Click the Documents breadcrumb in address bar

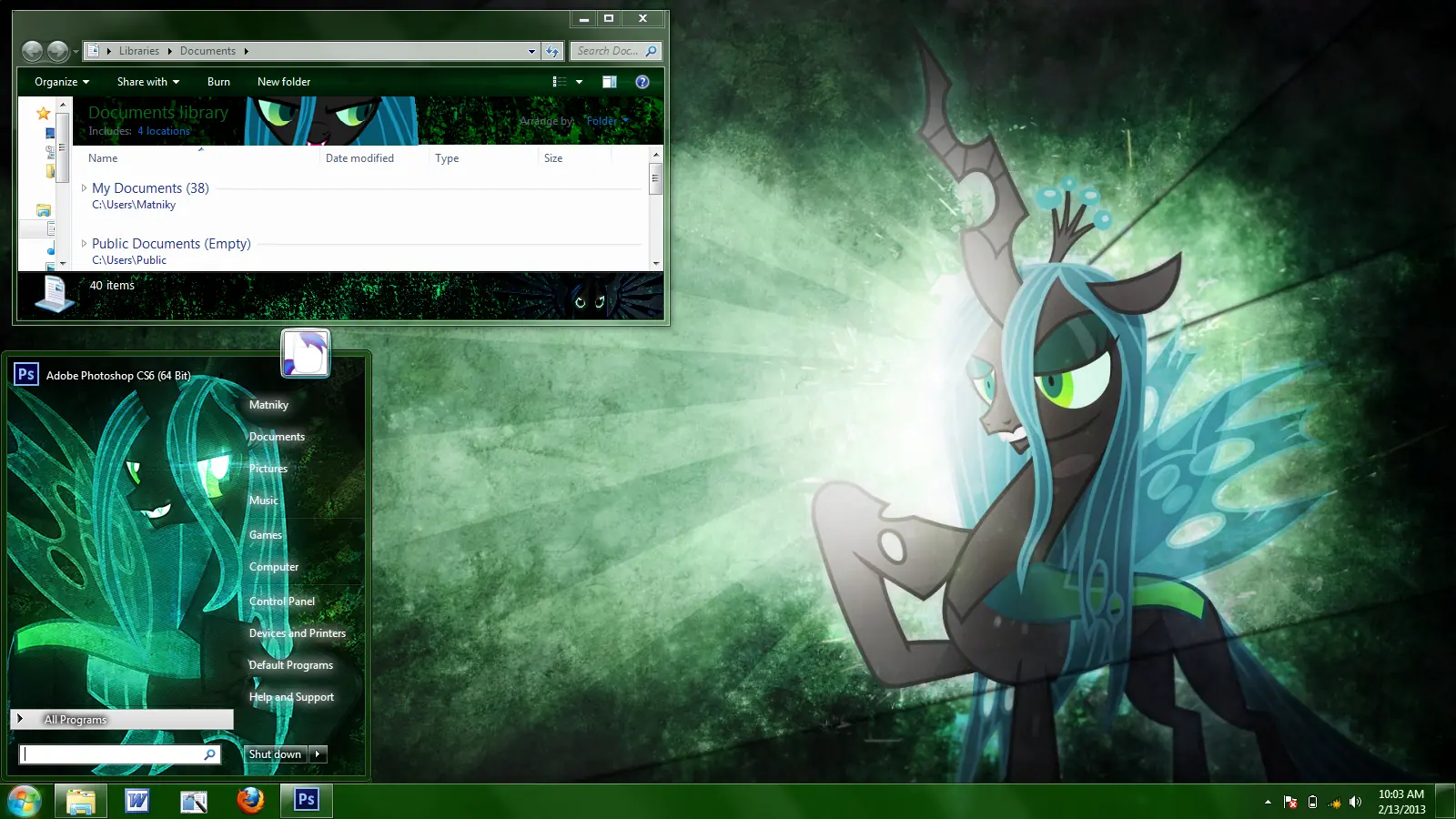click(207, 51)
